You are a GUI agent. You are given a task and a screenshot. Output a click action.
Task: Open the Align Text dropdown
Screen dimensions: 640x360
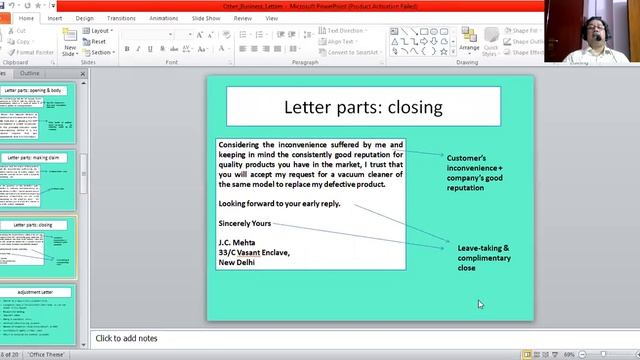point(338,42)
